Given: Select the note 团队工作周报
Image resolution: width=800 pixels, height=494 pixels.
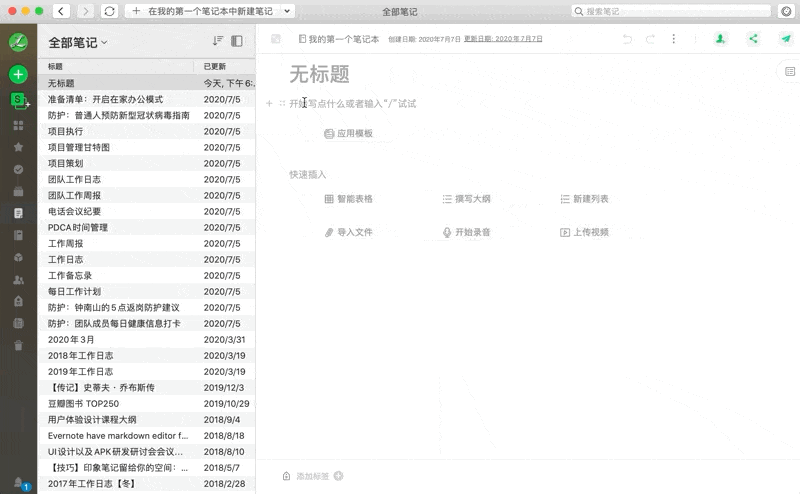Looking at the screenshot, I should (146, 195).
